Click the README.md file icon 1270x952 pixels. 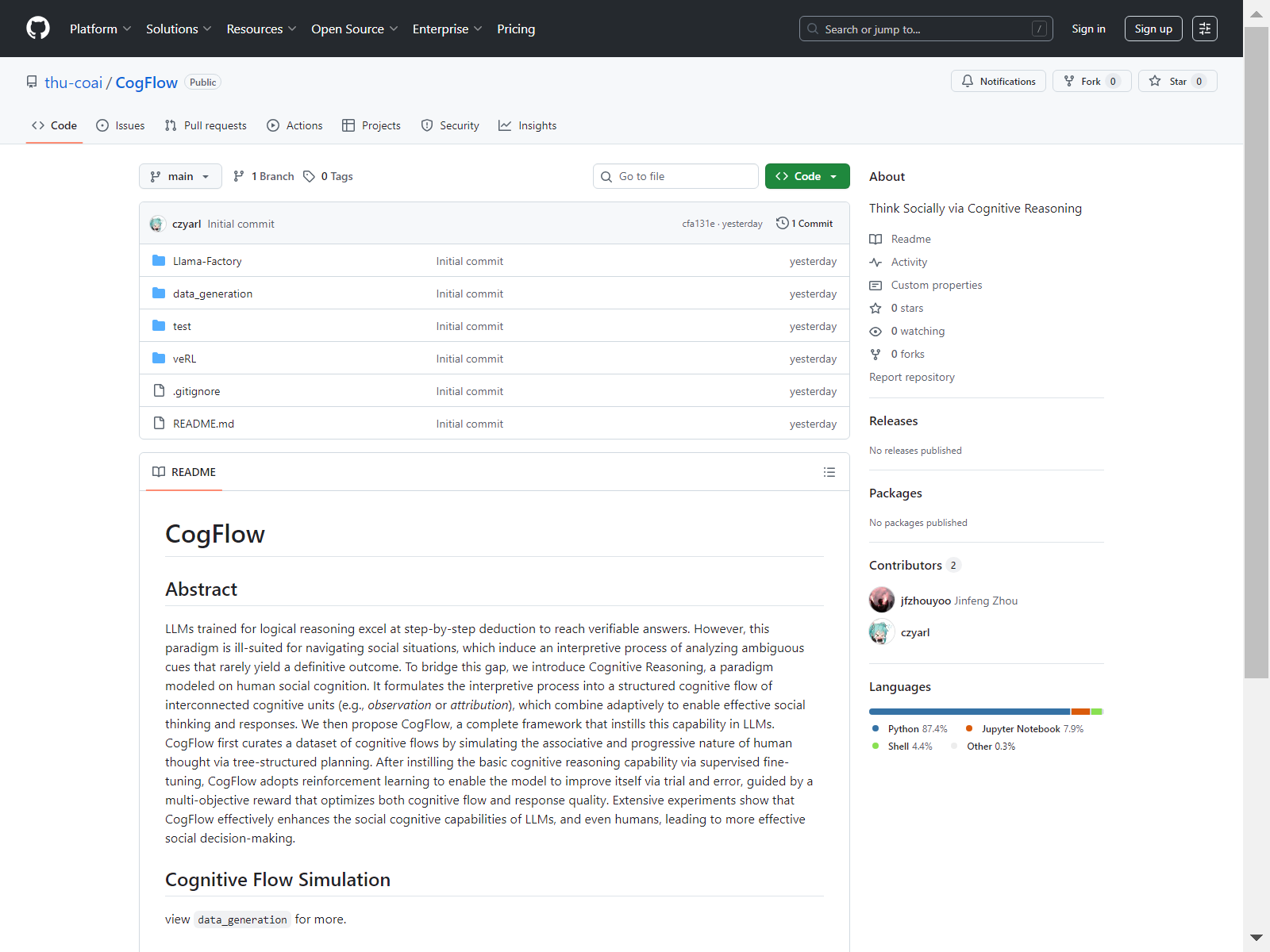pos(159,423)
